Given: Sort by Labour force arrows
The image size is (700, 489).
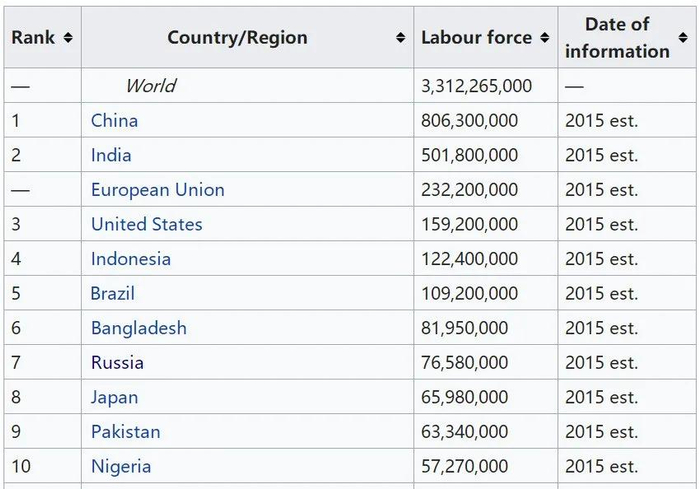Looking at the screenshot, I should (x=545, y=38).
